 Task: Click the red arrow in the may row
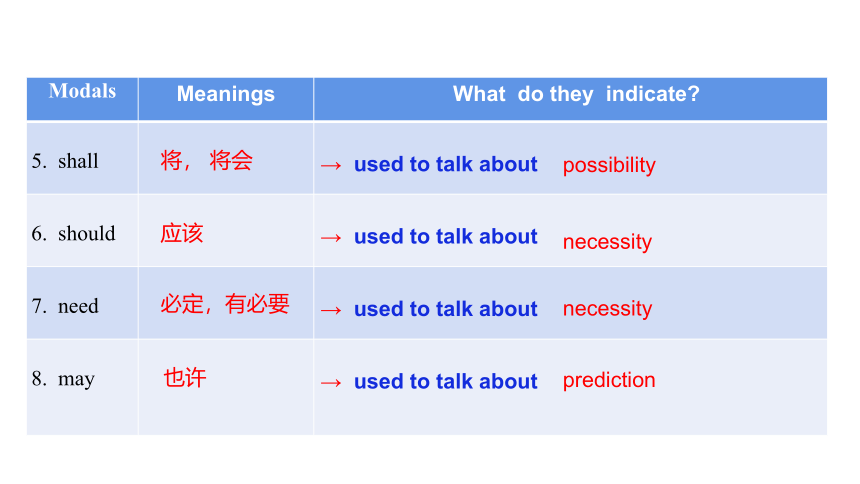coord(331,382)
